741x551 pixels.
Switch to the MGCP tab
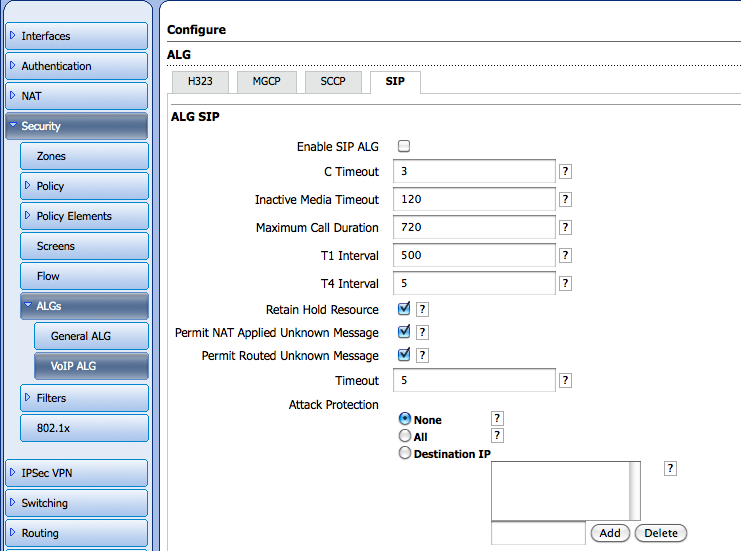pyautogui.click(x=267, y=82)
